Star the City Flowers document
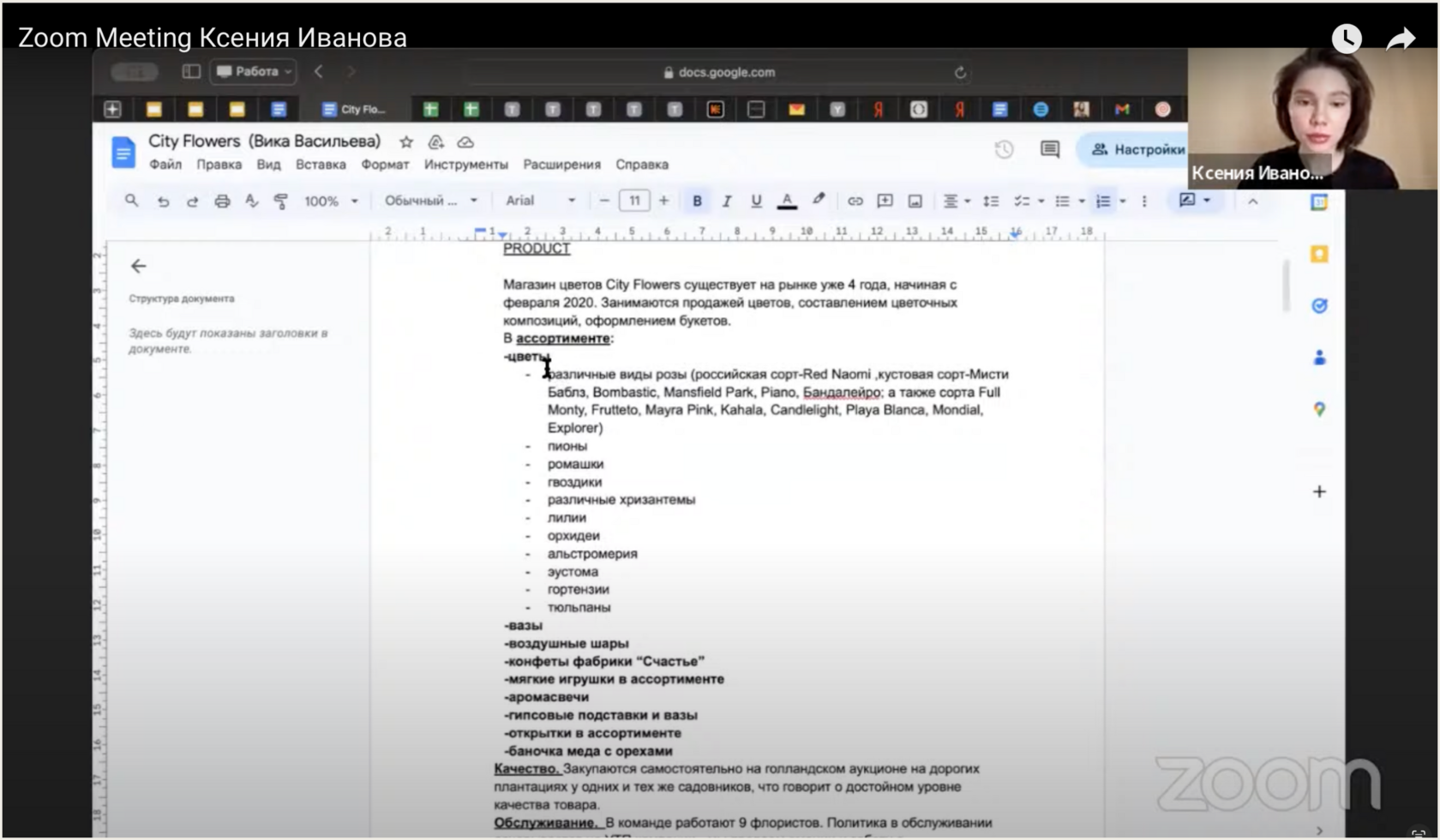Image resolution: width=1440 pixels, height=840 pixels. tap(406, 142)
